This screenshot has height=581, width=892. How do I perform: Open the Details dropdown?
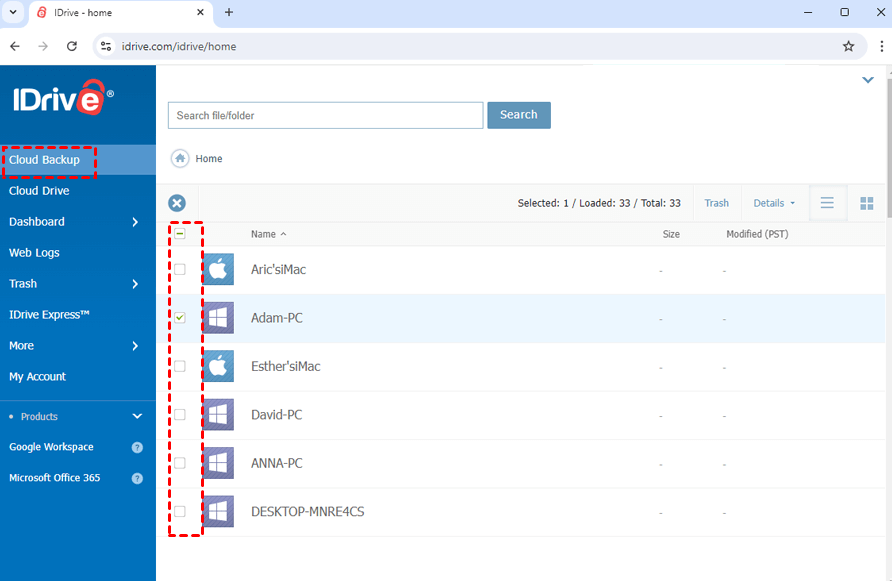pos(774,203)
